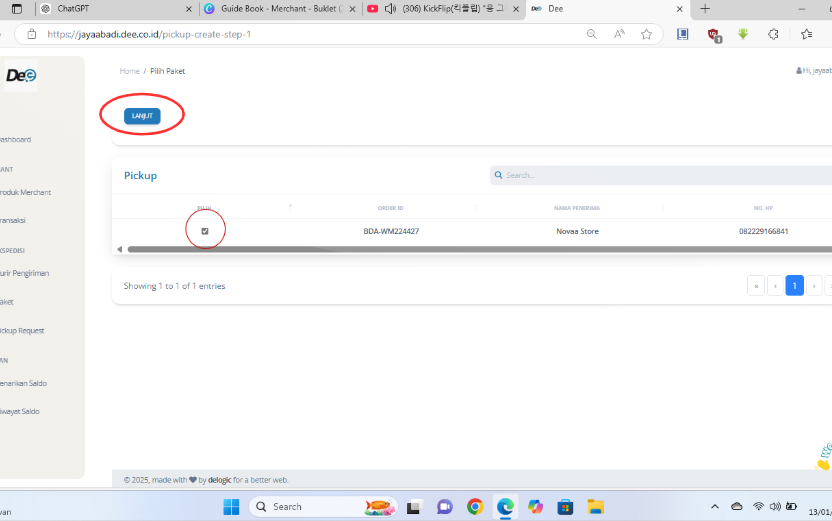Open Penarikan Saldo sidebar item
The image size is (832, 521).
pyautogui.click(x=23, y=383)
